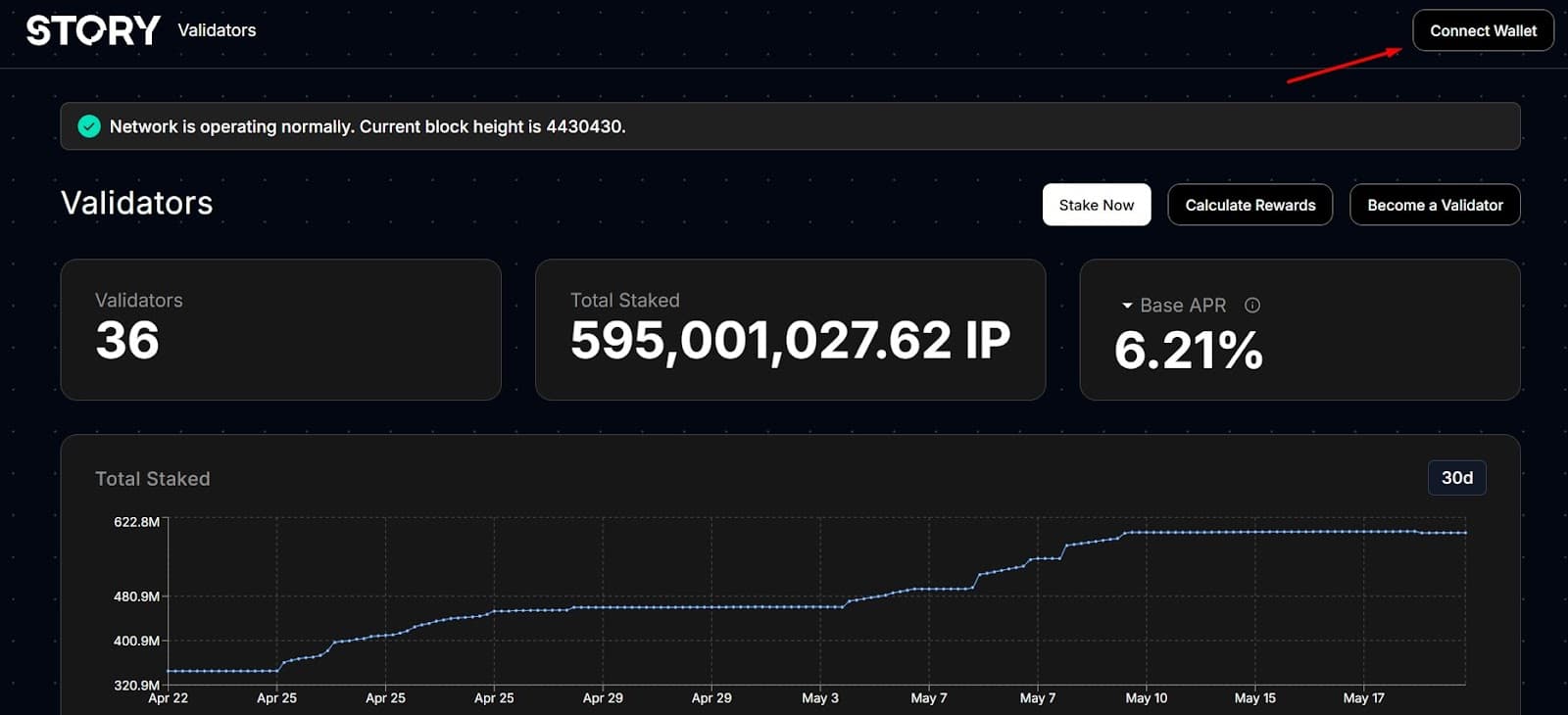Click the Validators count card showing 36
This screenshot has height=715, width=1568.
tap(280, 329)
